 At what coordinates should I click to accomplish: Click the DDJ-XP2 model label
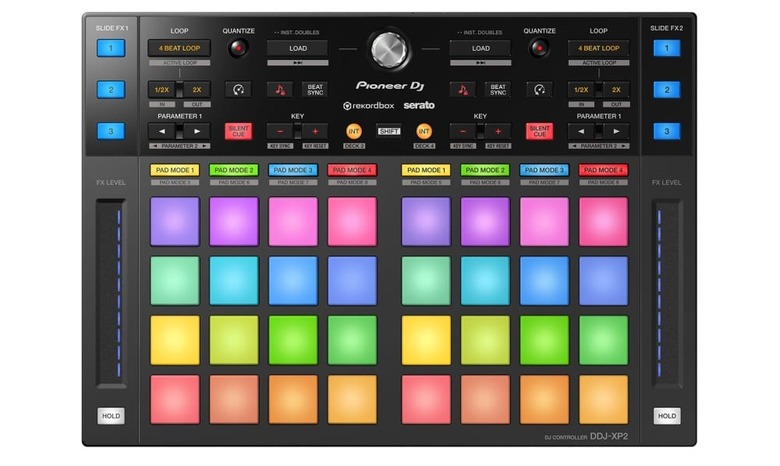coord(609,436)
